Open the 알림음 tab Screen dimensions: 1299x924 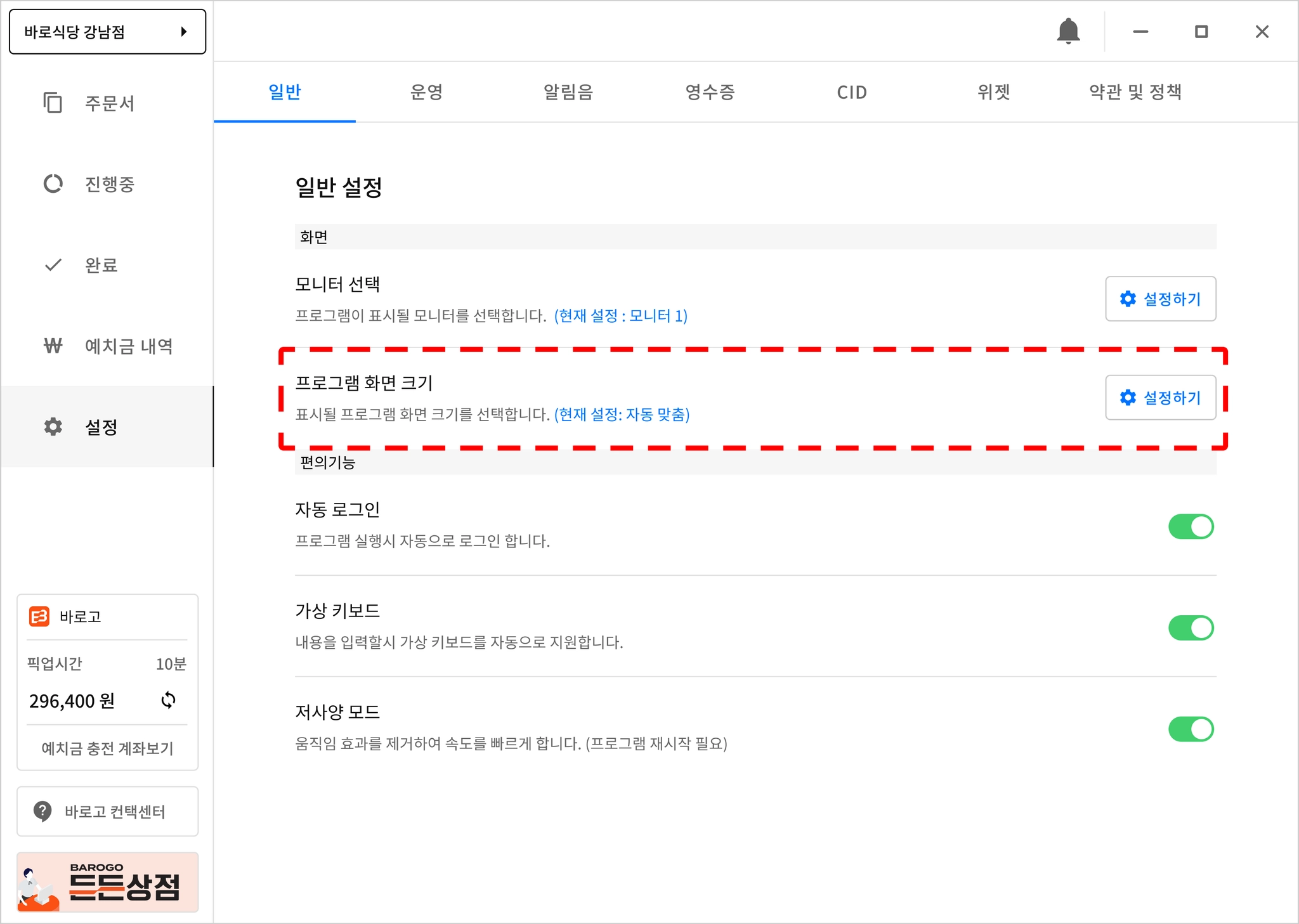click(x=568, y=93)
